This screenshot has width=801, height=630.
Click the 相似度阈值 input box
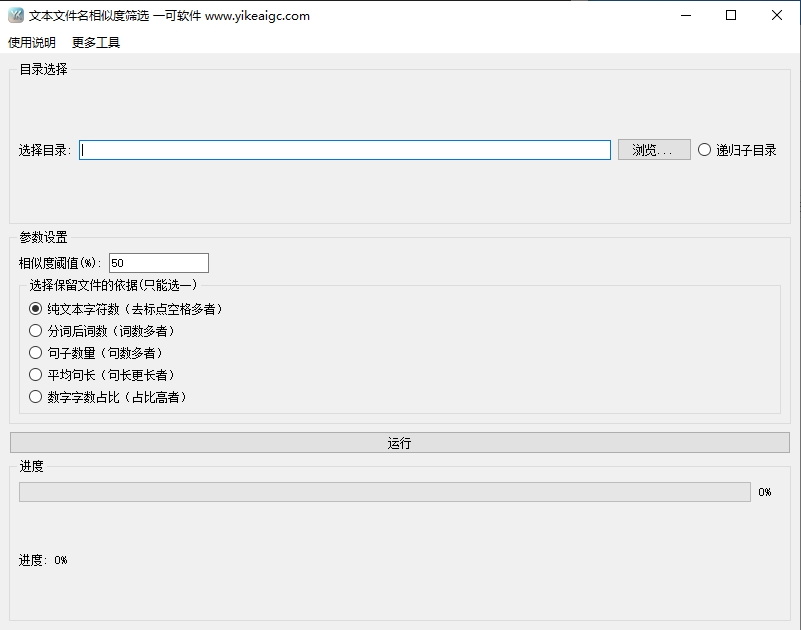(158, 263)
